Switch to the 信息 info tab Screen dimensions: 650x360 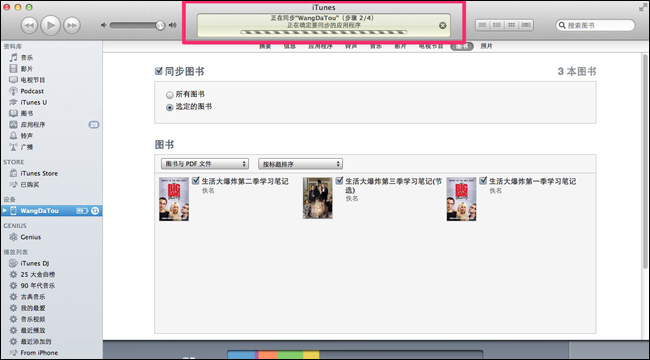point(290,46)
